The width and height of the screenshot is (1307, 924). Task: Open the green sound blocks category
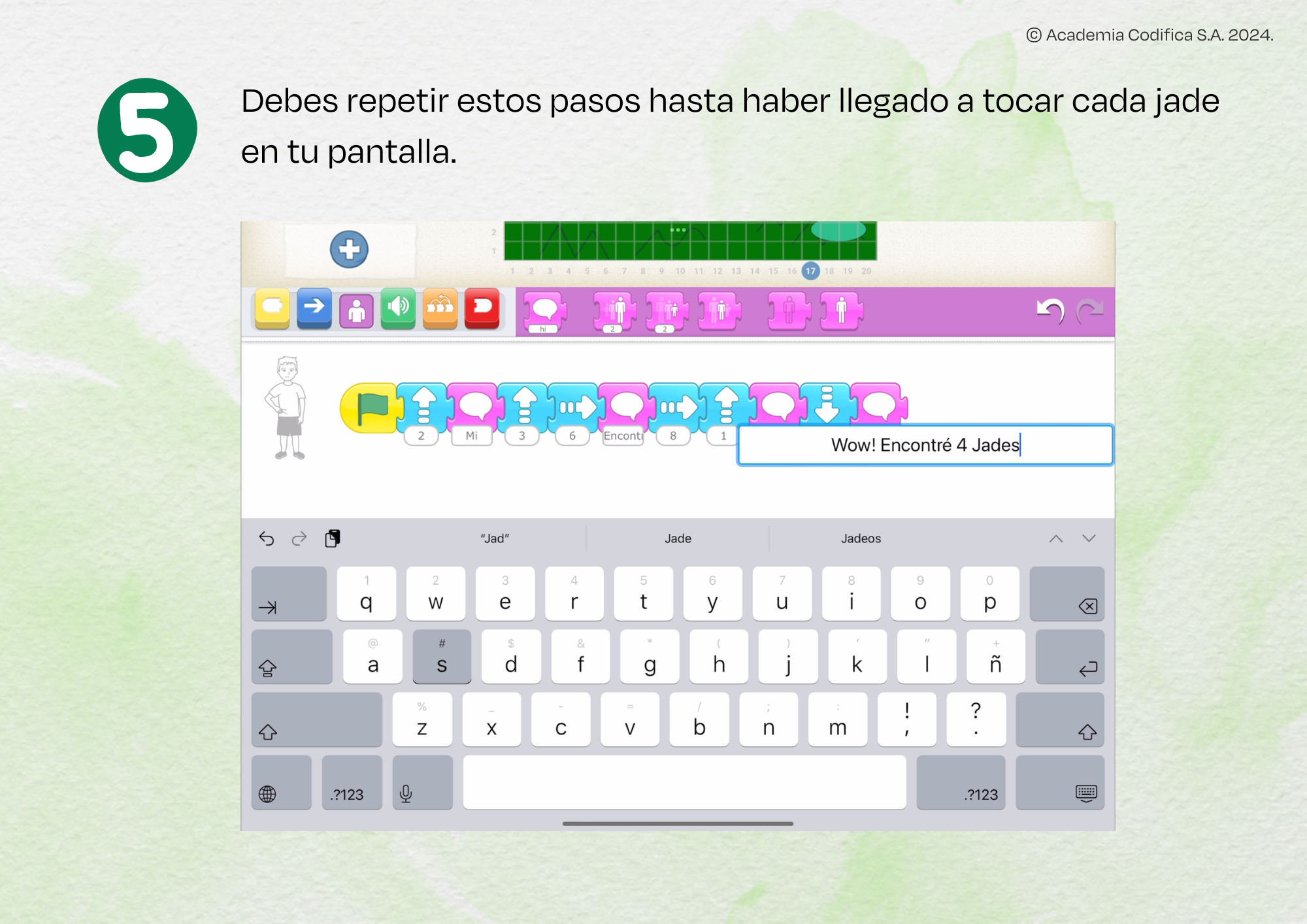[398, 308]
